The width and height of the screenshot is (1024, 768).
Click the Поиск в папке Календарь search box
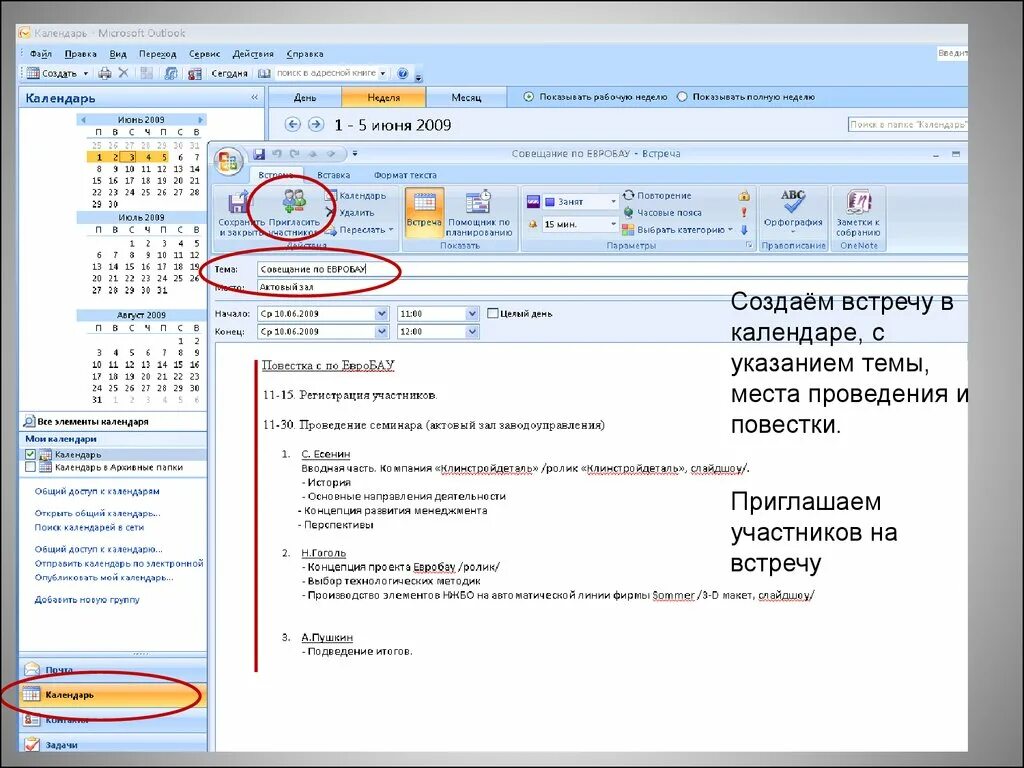click(906, 124)
